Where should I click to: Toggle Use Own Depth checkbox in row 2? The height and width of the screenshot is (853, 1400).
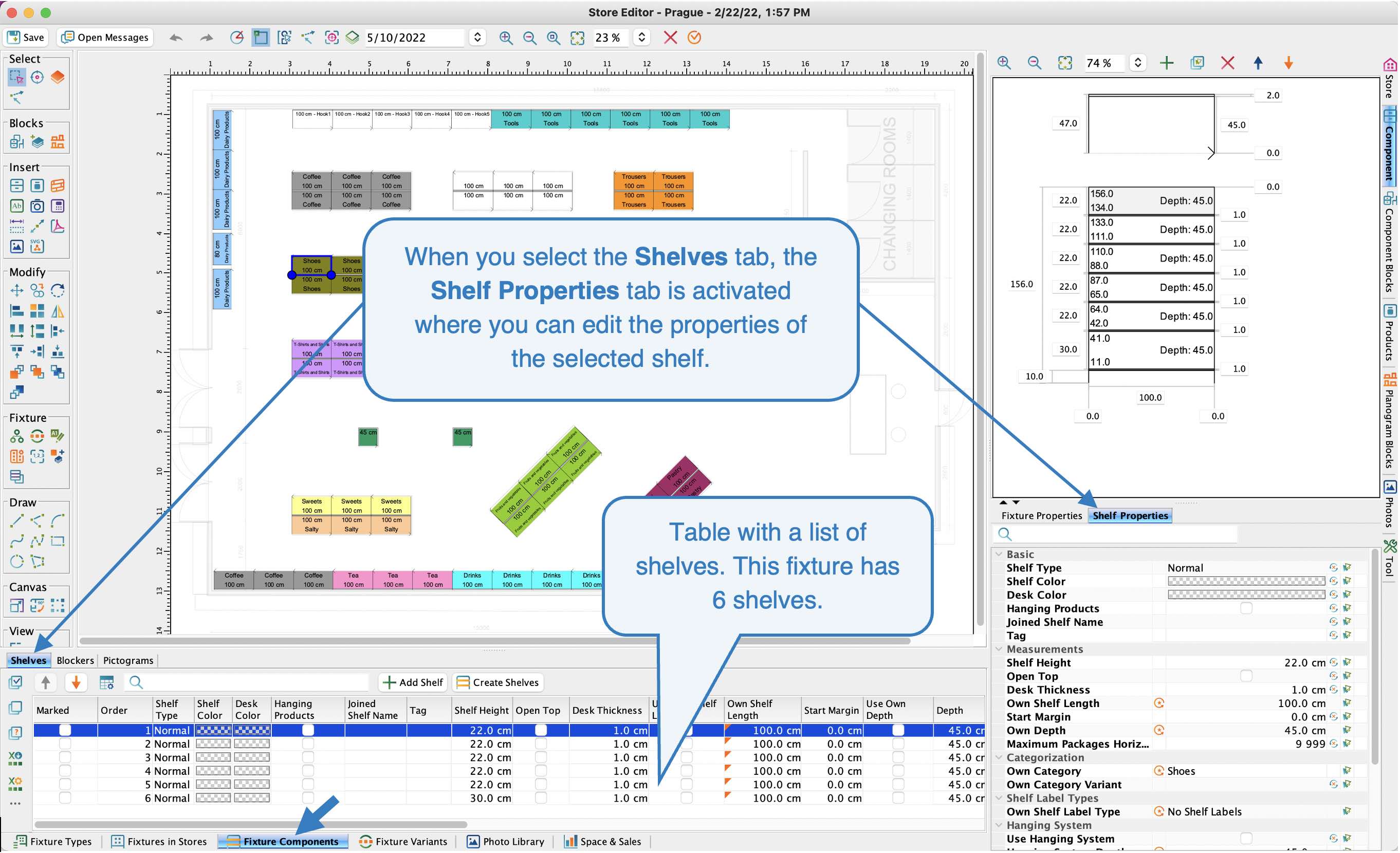pyautogui.click(x=898, y=744)
